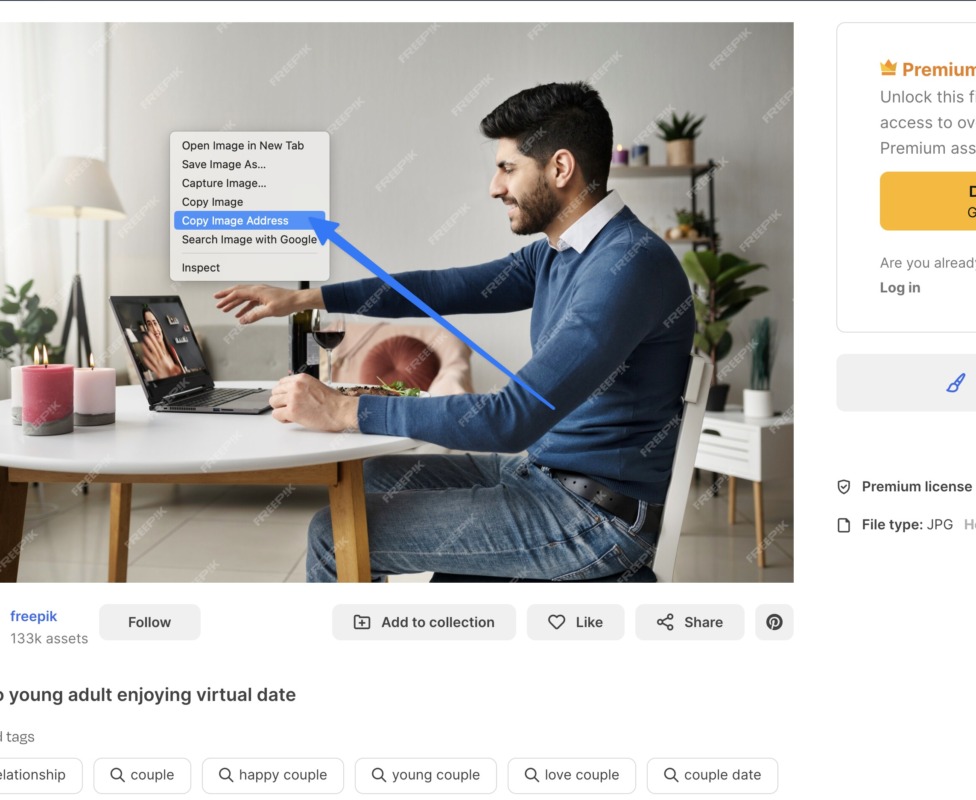Open the Share options
Screen dimensions: 976x800
690,622
